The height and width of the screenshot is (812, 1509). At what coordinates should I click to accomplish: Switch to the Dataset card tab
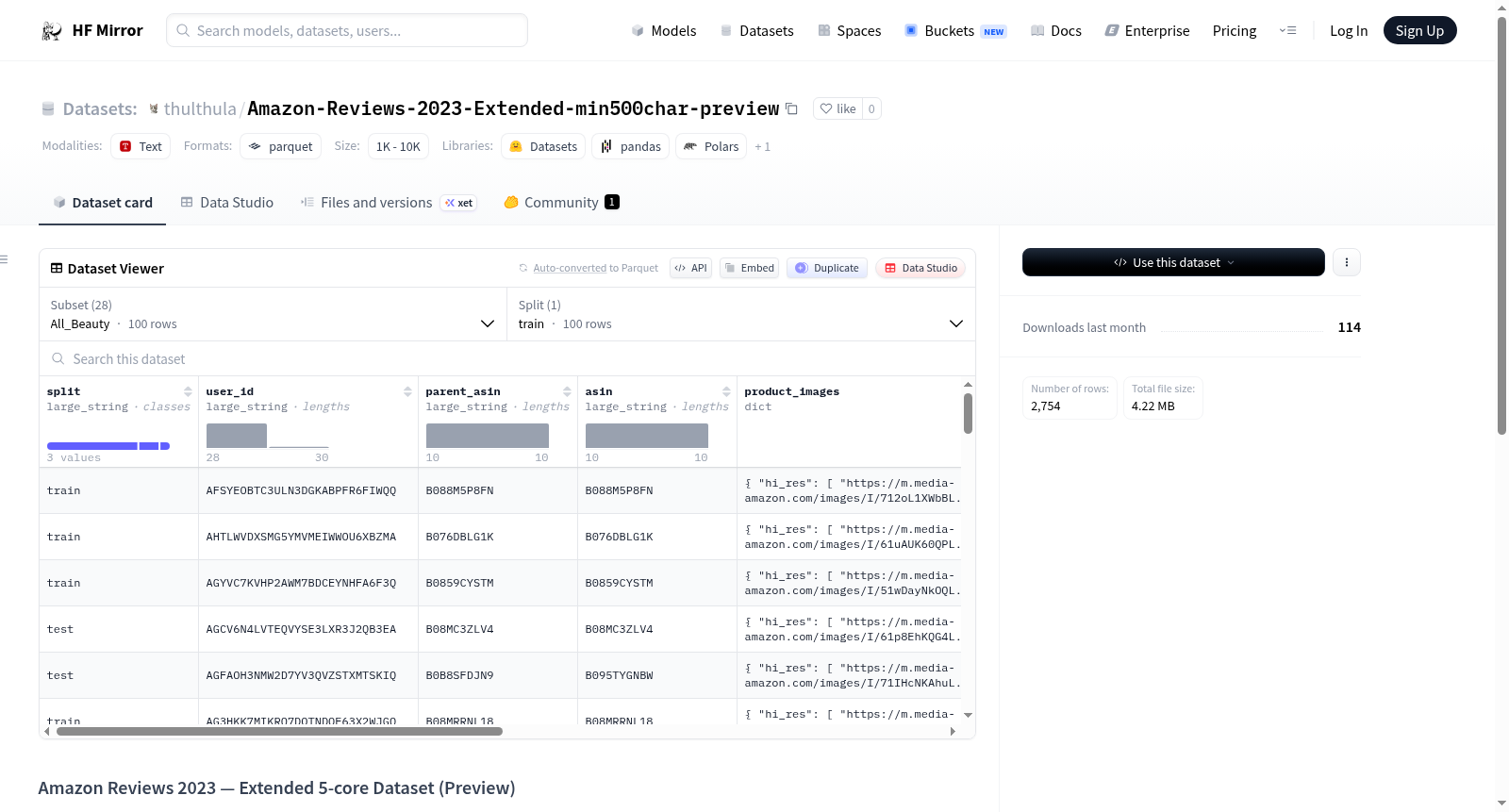tap(103, 203)
